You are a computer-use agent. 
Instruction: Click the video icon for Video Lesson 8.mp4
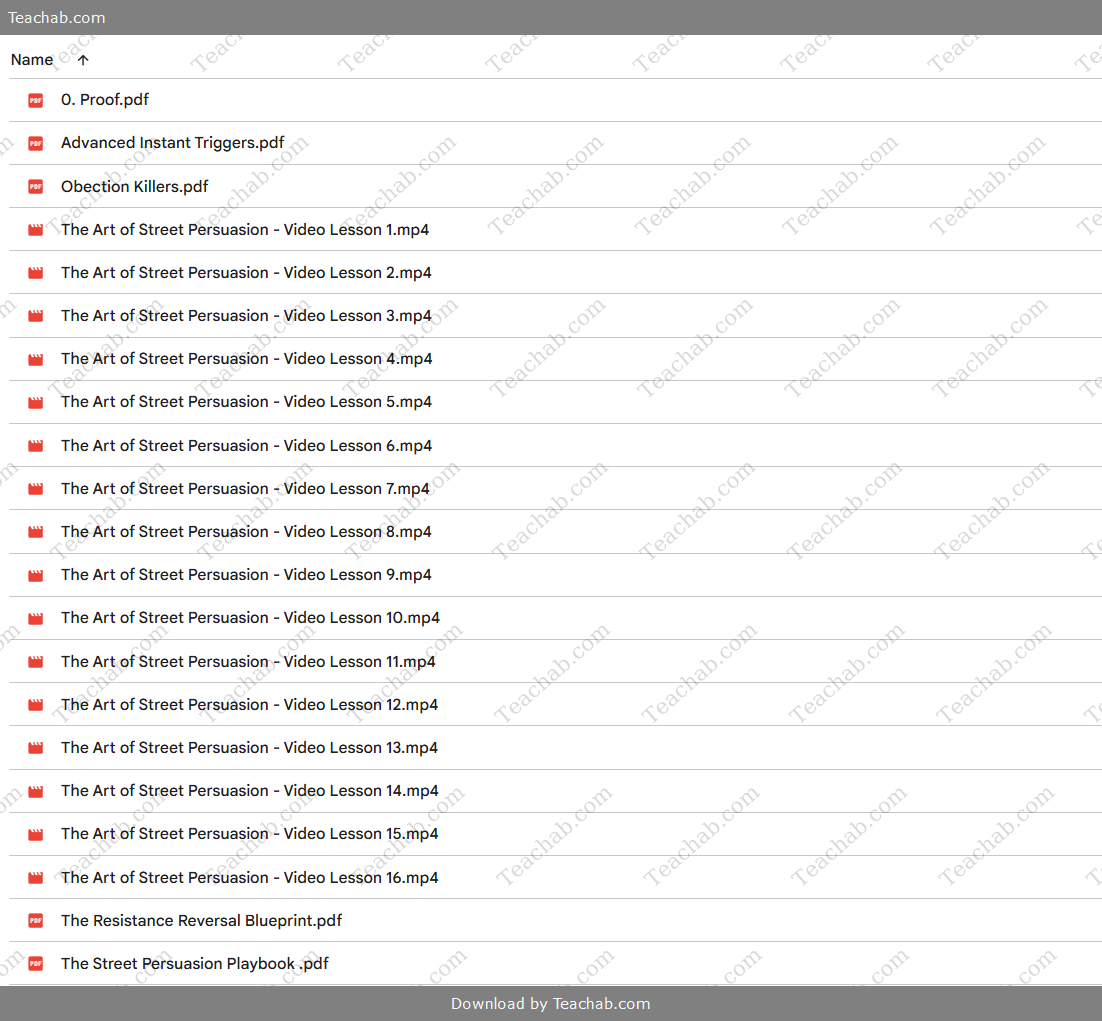coord(36,533)
